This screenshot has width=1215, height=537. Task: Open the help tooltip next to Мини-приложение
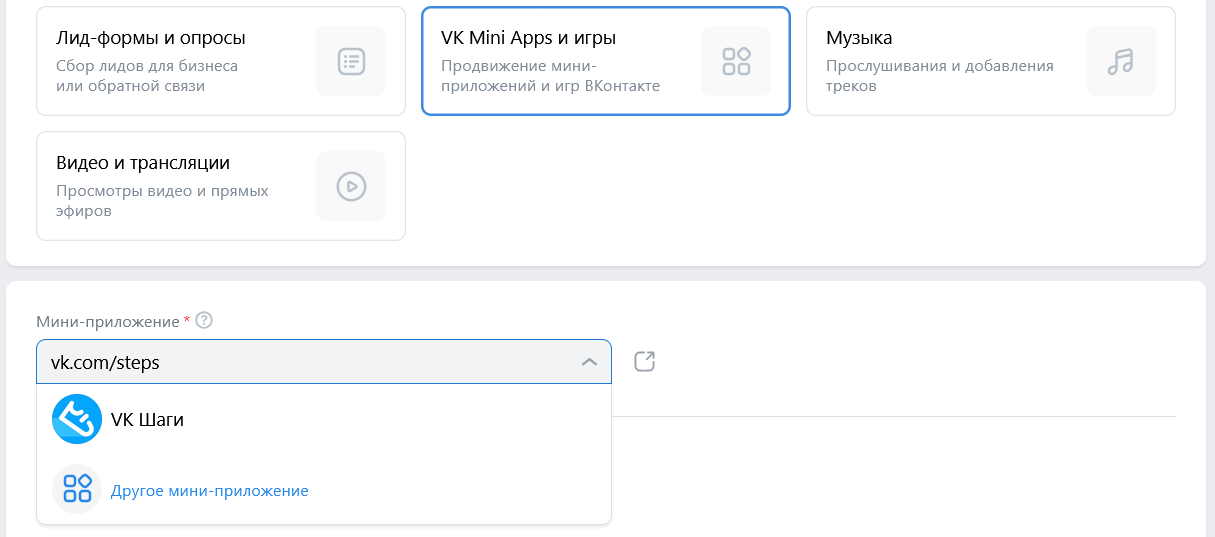point(205,321)
